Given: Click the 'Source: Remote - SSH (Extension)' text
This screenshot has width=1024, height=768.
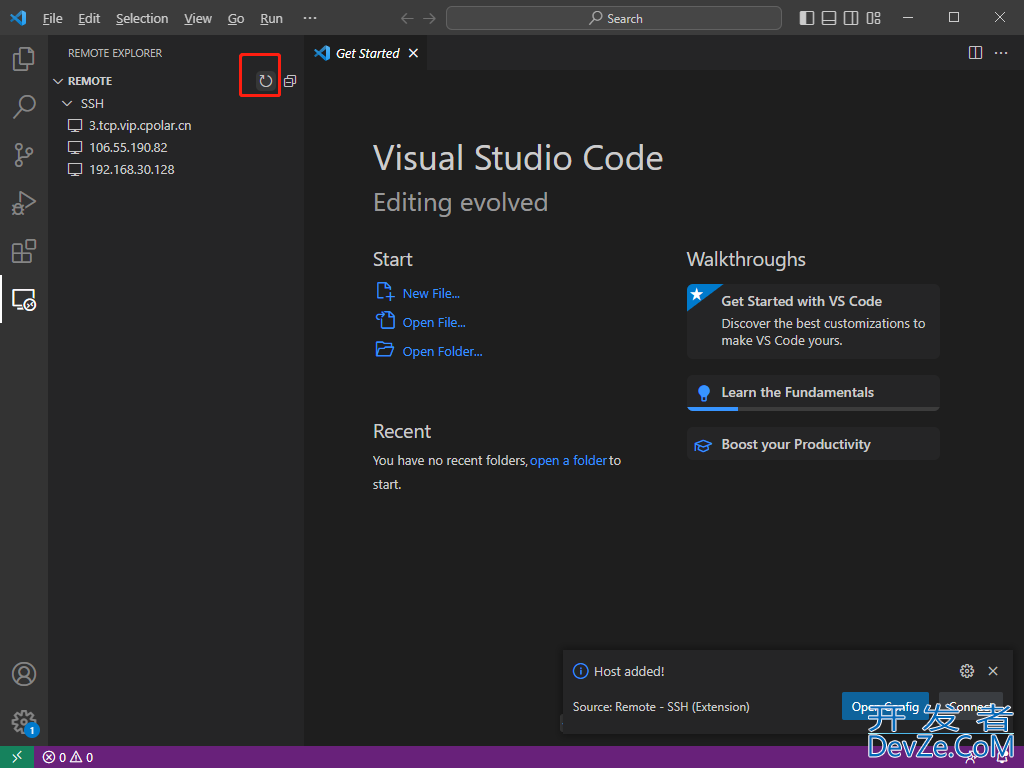Looking at the screenshot, I should (661, 707).
